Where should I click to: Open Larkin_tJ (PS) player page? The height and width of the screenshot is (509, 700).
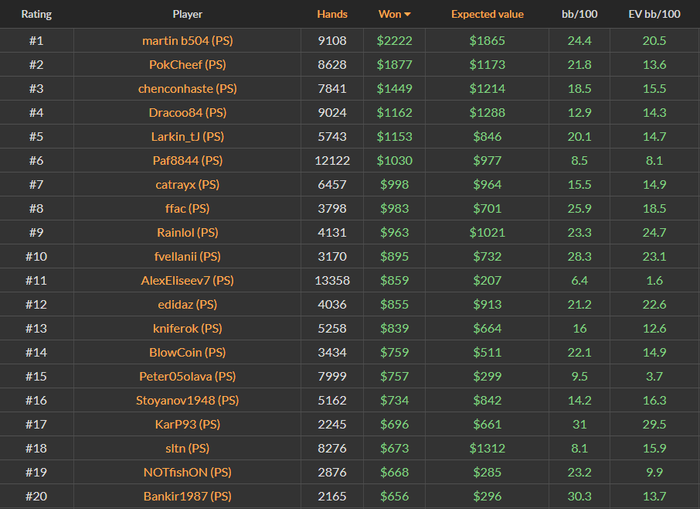[x=187, y=137]
